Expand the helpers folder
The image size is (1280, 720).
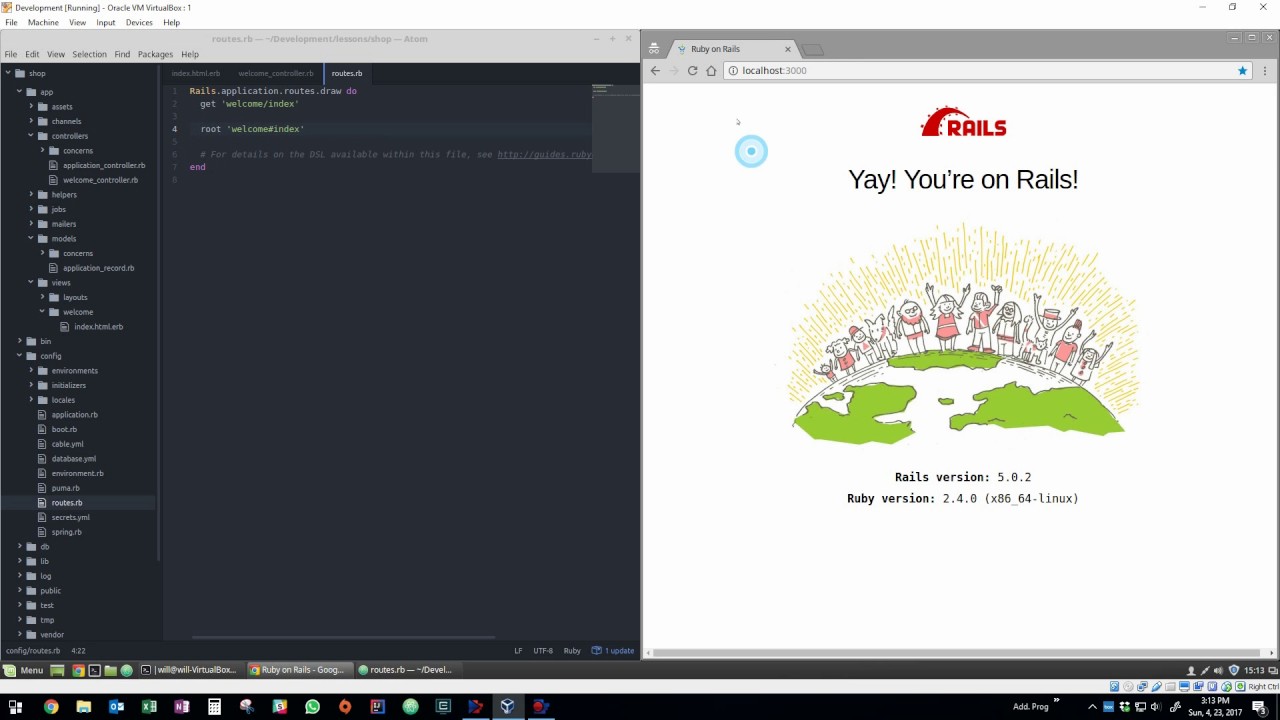coord(31,195)
